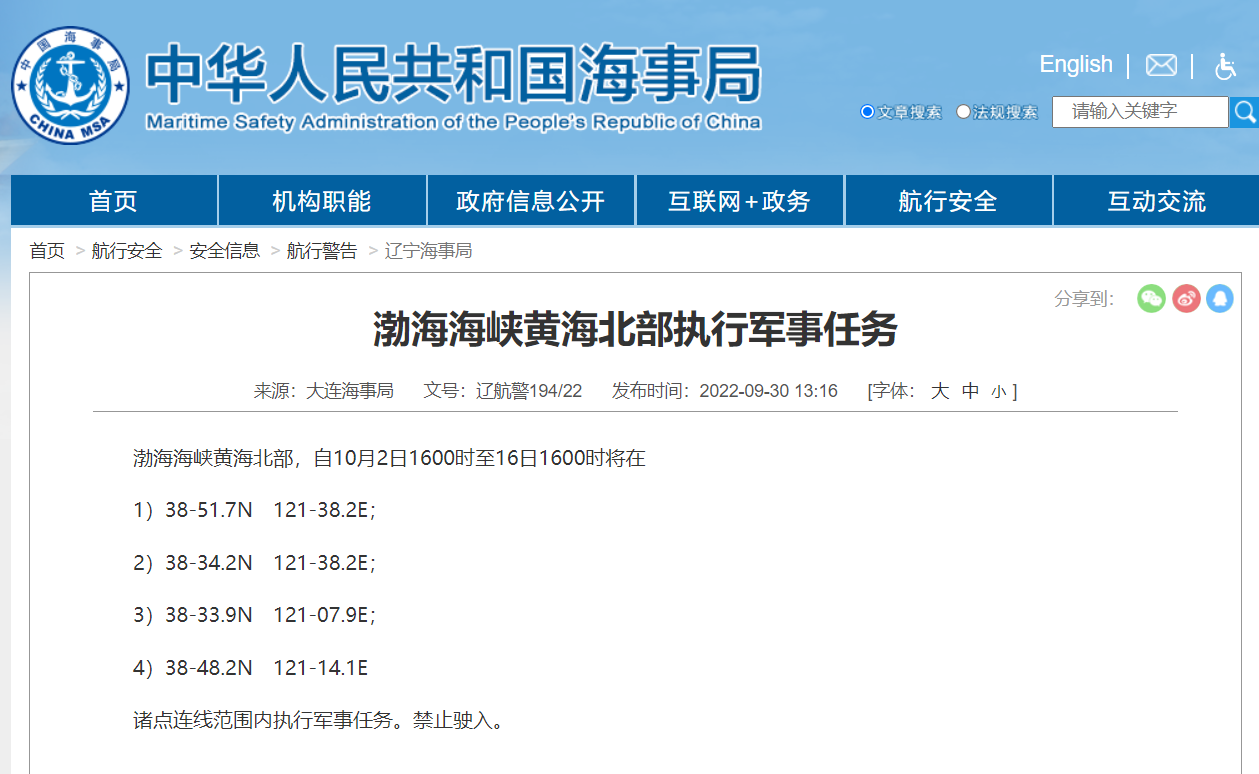1259x774 pixels.
Task: Open the 政府信息公开 navigation tab
Action: click(531, 201)
